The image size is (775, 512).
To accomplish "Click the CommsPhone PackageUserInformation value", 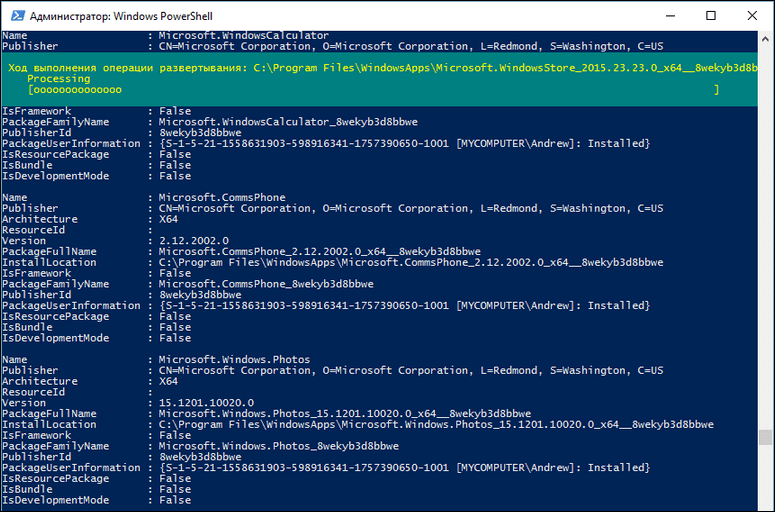I will (404, 306).
